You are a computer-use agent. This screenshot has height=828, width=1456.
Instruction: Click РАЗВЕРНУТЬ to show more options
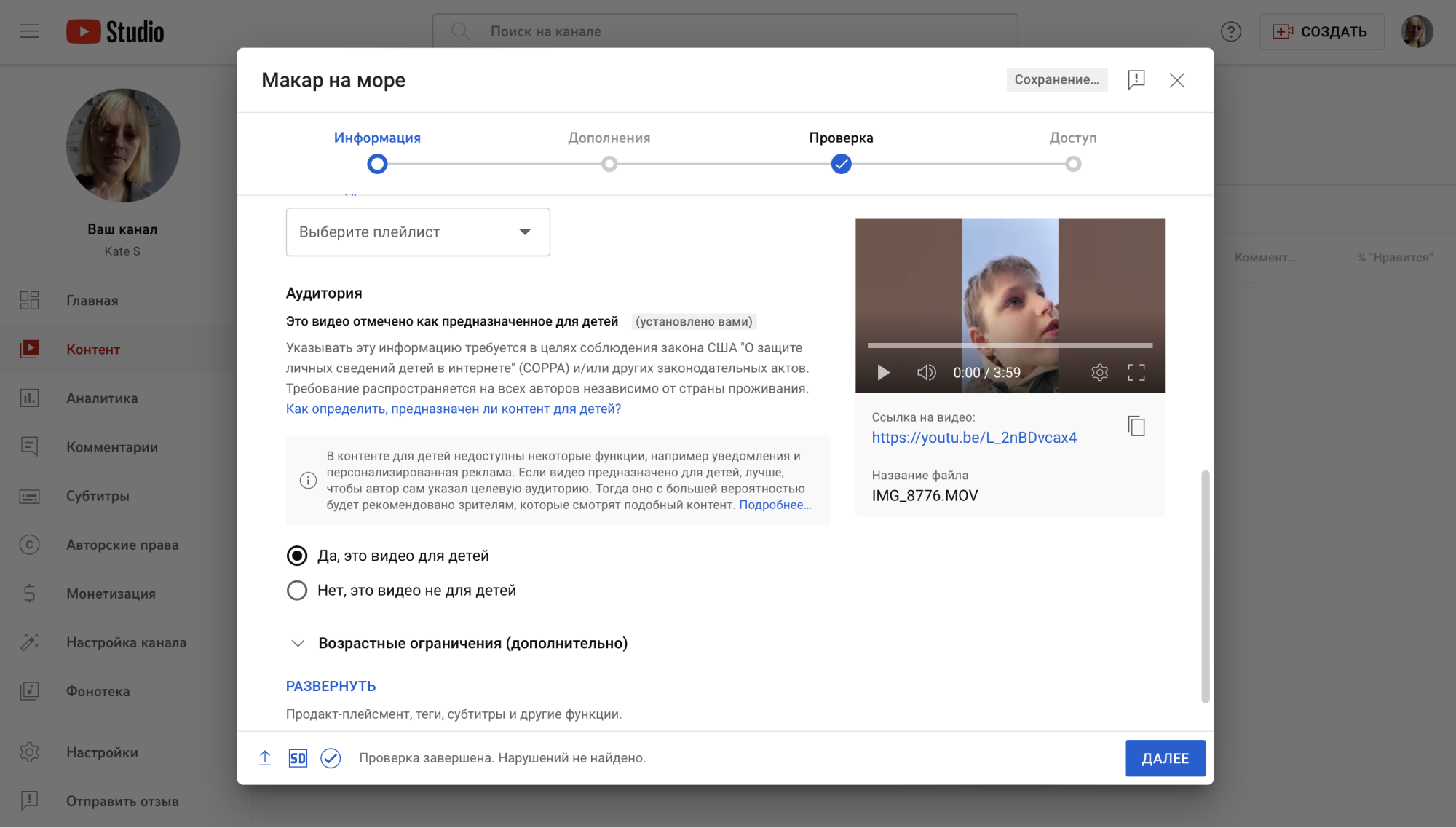coord(331,686)
